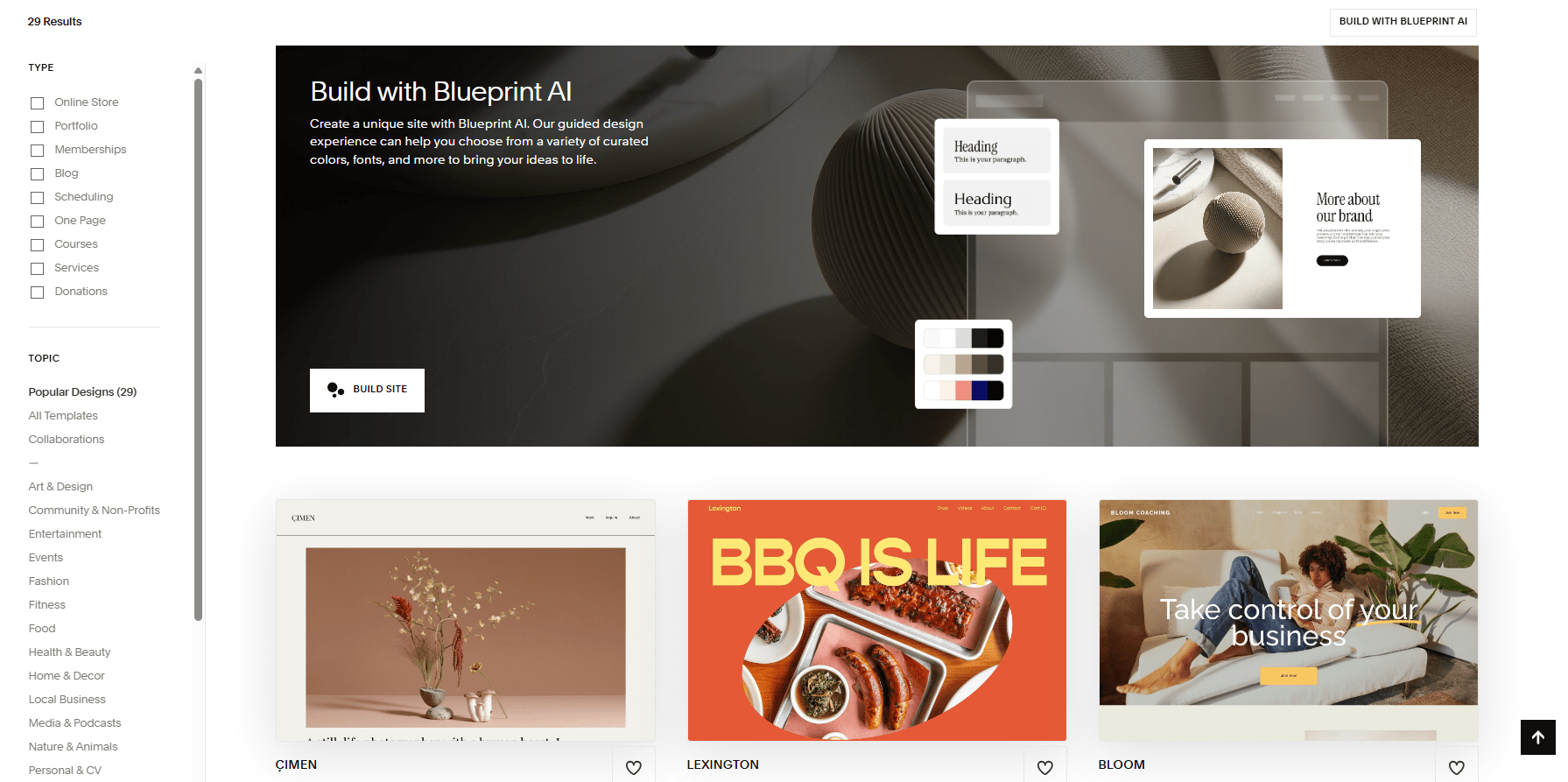Viewport: 1568px width, 782px height.
Task: Favorite the Çimen template with heart icon
Action: point(633,767)
